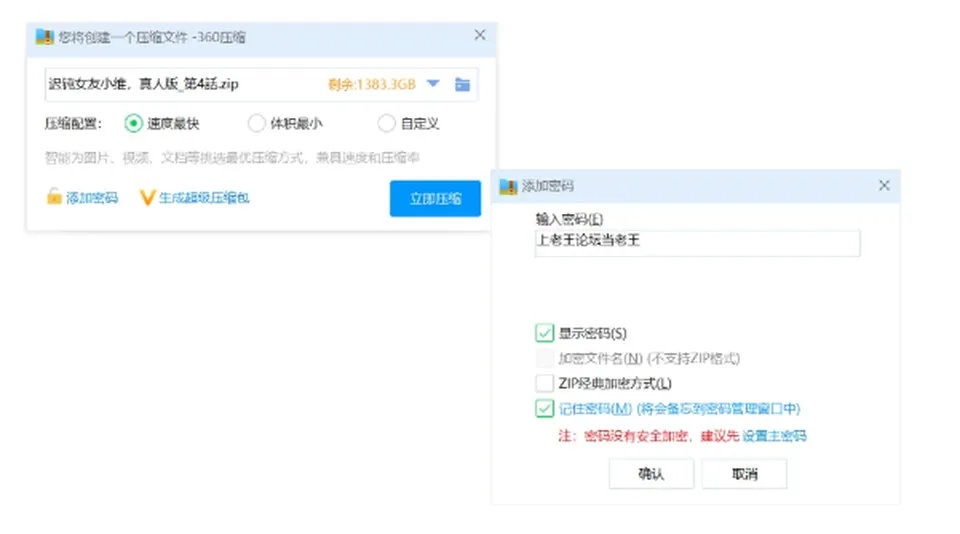
Task: Click the 确认 button
Action: coord(651,474)
